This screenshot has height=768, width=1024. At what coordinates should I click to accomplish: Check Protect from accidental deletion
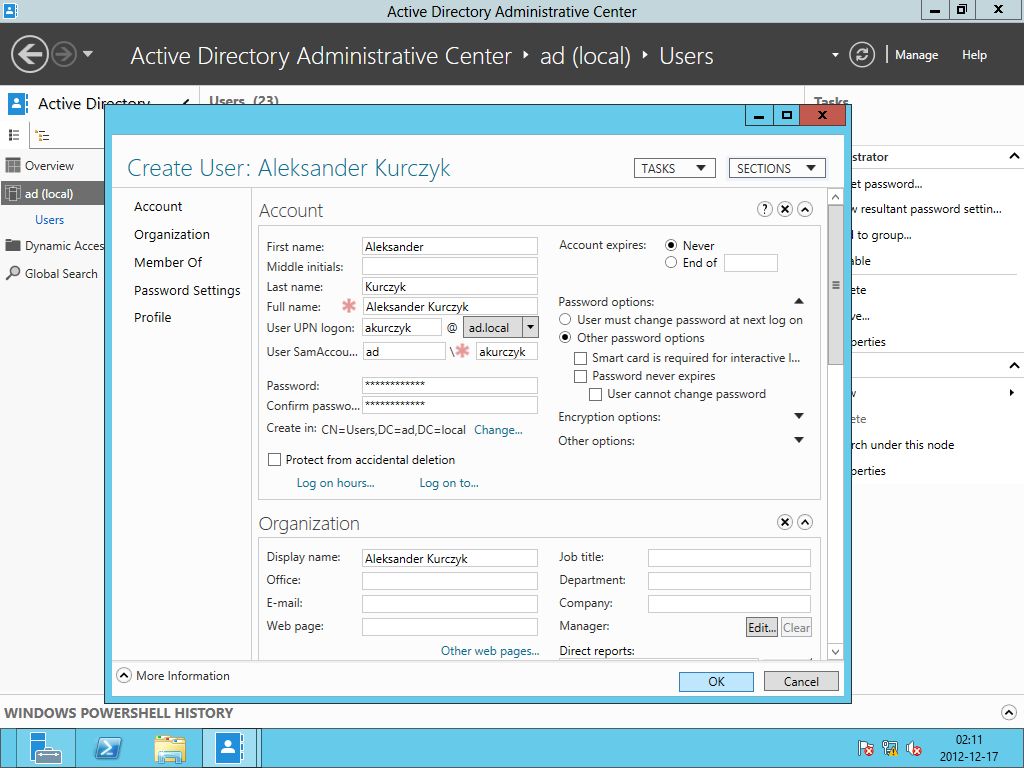tap(274, 460)
